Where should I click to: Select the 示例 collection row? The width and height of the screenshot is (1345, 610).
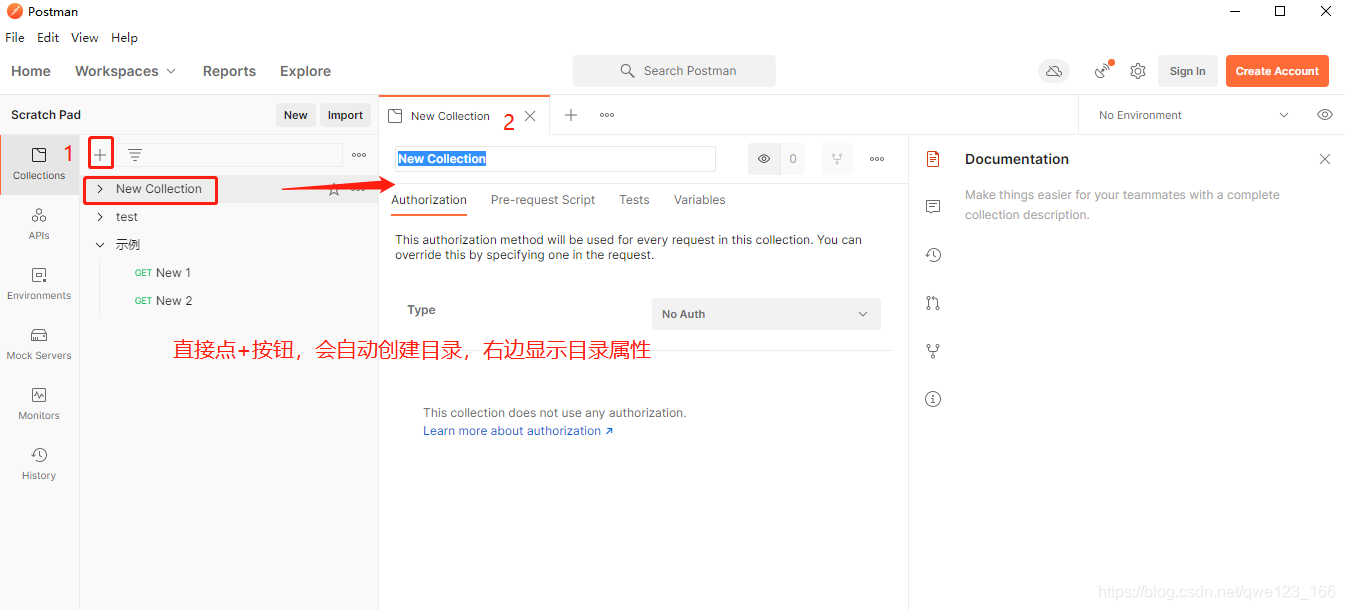pos(229,245)
